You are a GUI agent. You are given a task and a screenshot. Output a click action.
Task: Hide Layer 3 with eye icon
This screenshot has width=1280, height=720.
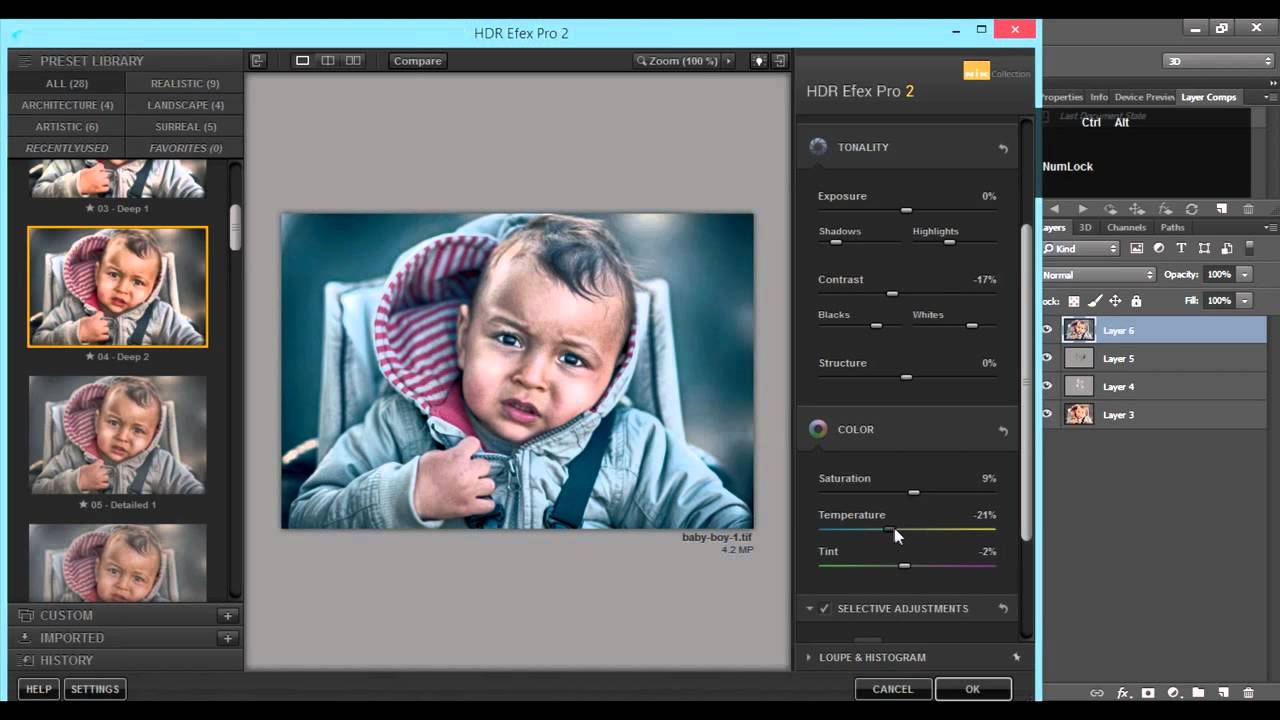1047,414
